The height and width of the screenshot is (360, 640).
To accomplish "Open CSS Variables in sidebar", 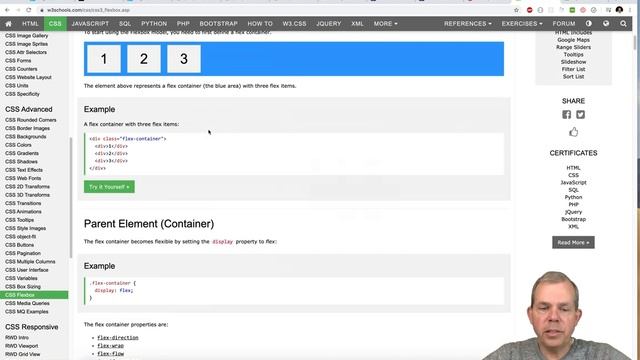I will click(21, 278).
